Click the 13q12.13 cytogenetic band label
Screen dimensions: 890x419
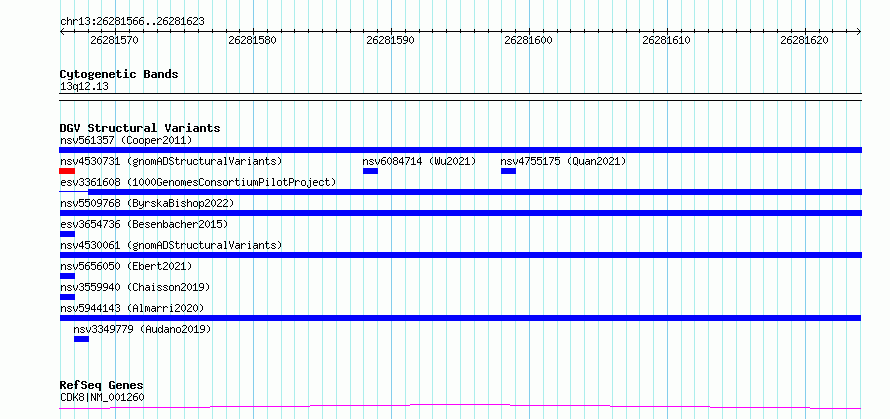[84, 87]
